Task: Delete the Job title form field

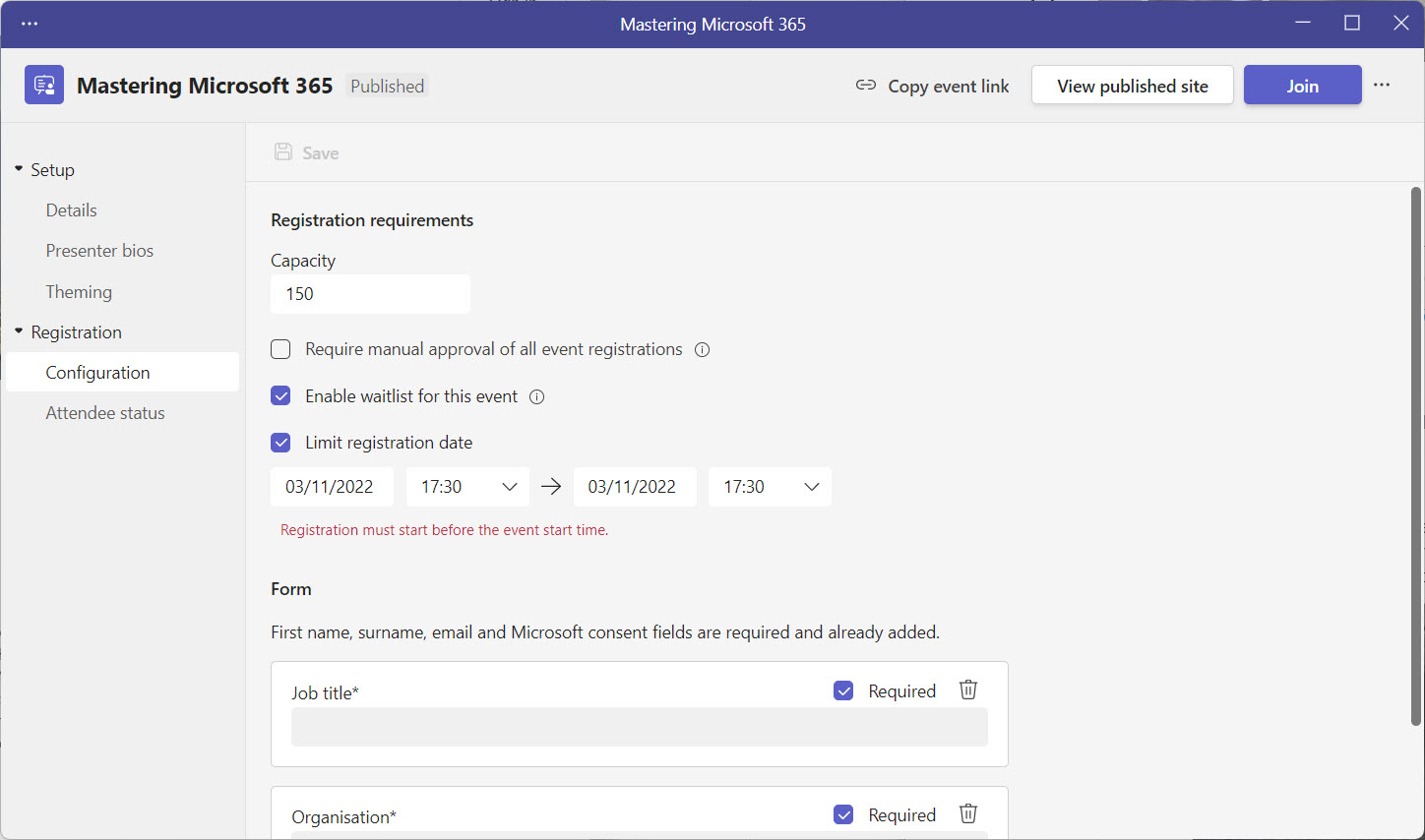Action: pos(967,690)
